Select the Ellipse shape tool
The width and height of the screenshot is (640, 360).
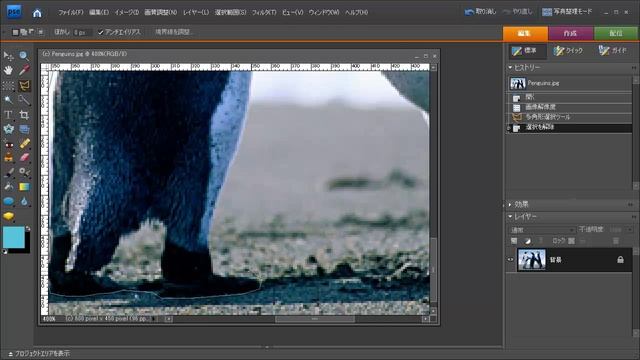[x=8, y=201]
